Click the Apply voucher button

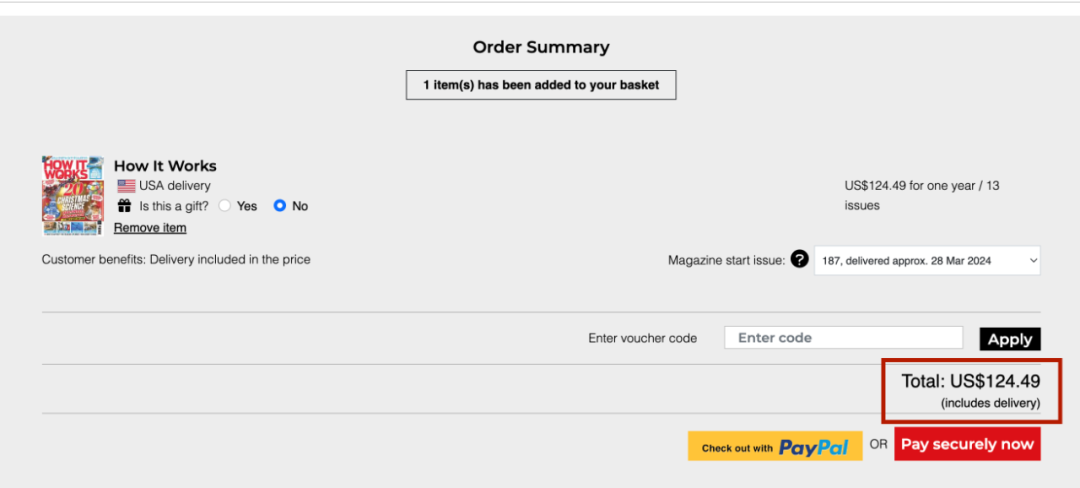point(1010,339)
